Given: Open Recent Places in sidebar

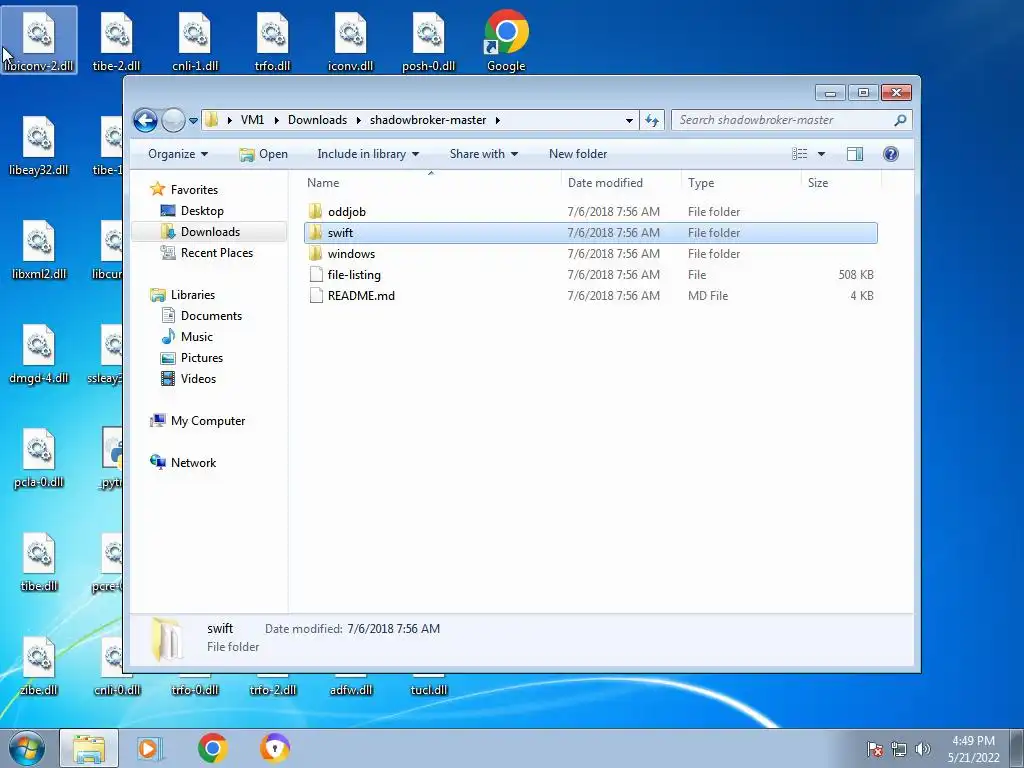Looking at the screenshot, I should pos(216,253).
